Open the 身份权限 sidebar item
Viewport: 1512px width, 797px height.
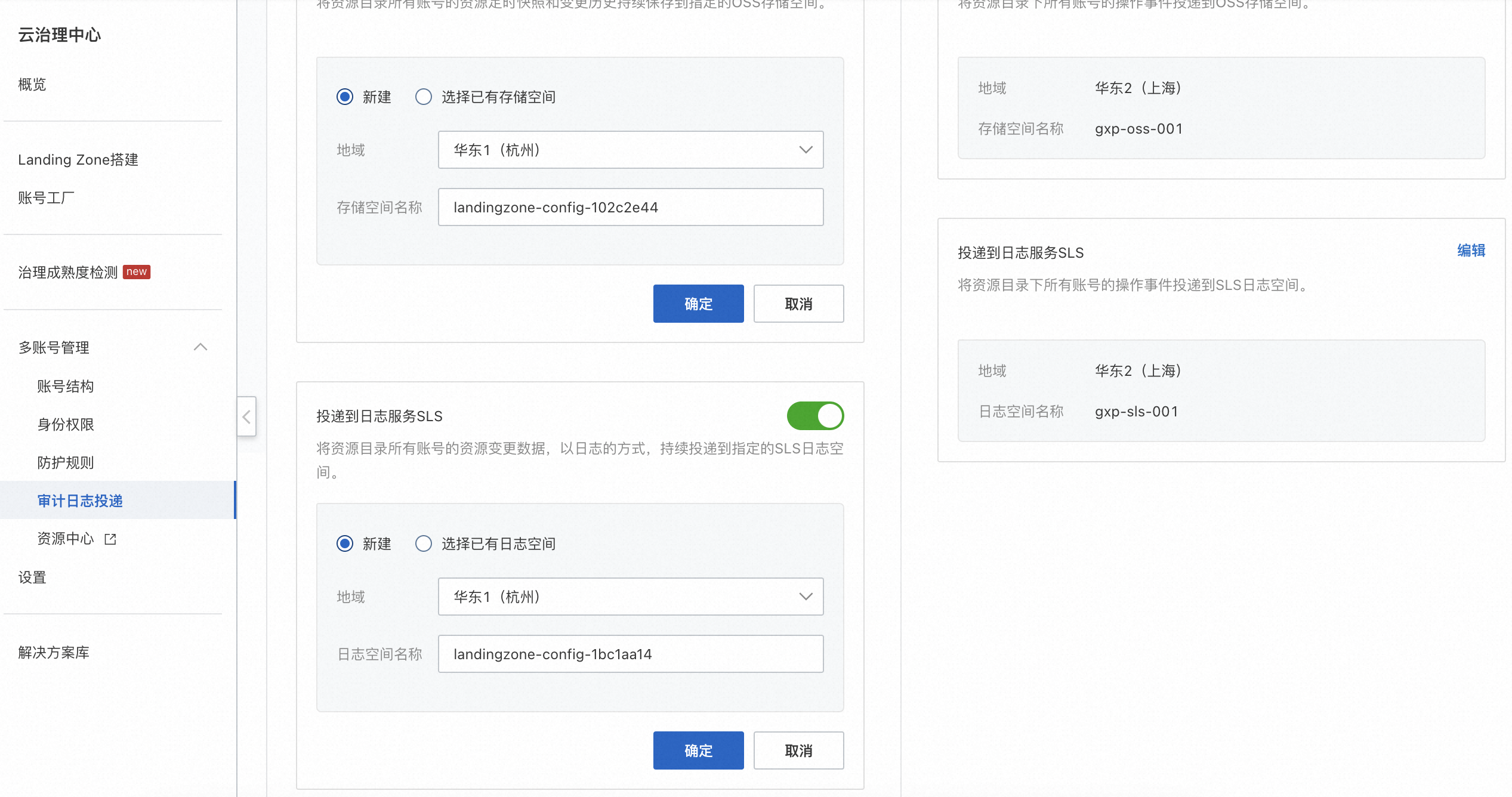pyautogui.click(x=66, y=425)
